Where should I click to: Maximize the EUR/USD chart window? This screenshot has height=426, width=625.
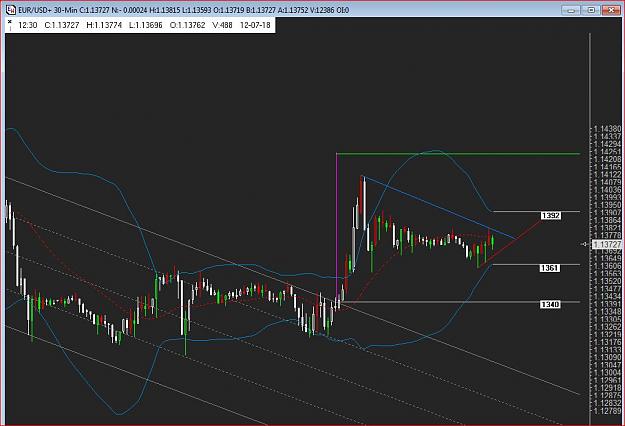[591, 10]
